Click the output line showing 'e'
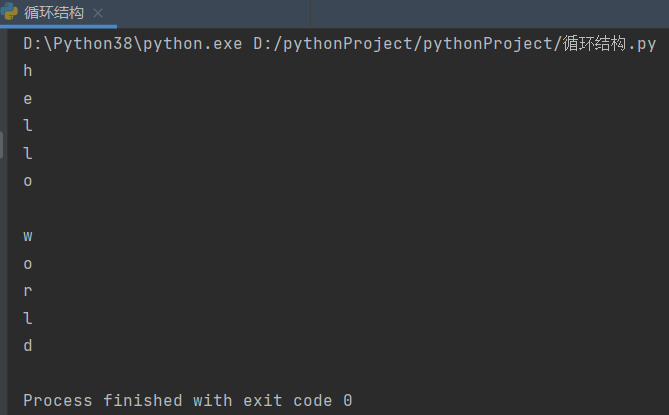Viewport: 669px width, 415px height. click(x=28, y=99)
